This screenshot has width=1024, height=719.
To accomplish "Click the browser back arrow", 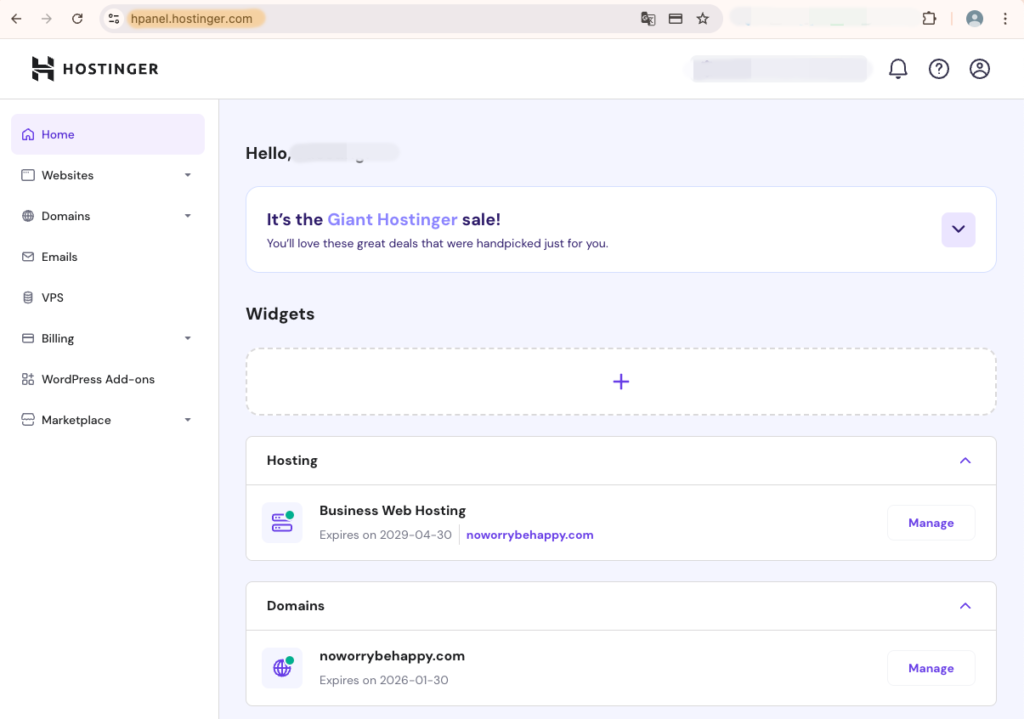I will point(16,18).
